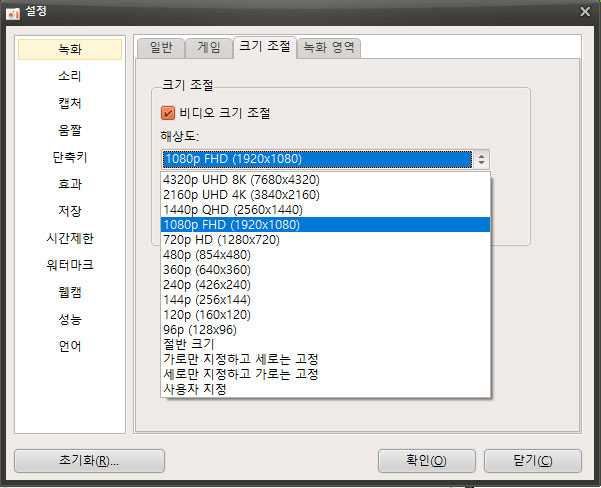Select 효과 in the sidebar

click(70, 184)
